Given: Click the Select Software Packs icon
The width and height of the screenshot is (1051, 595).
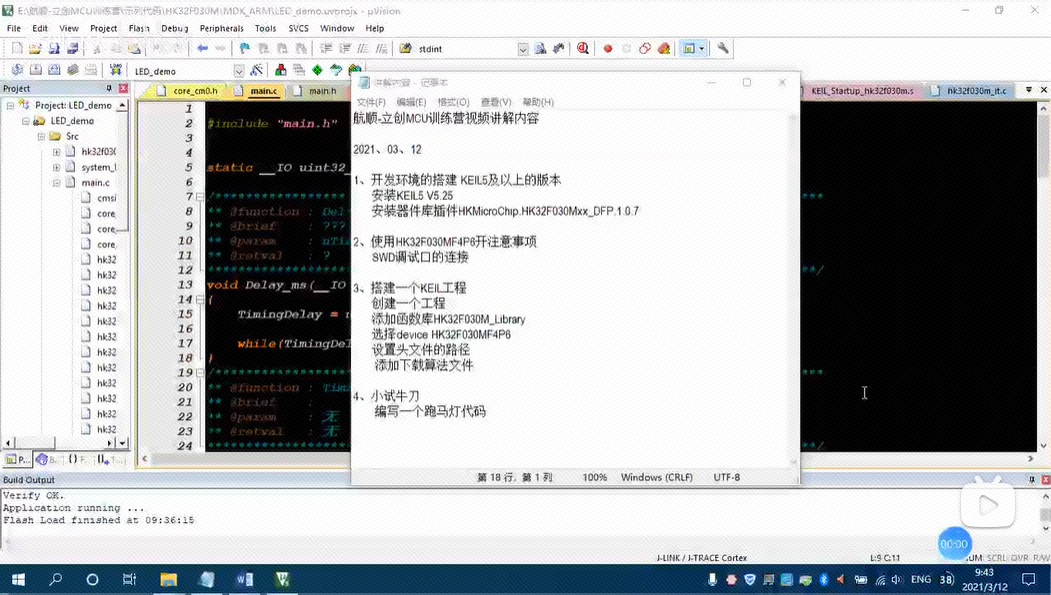Looking at the screenshot, I should tap(336, 70).
